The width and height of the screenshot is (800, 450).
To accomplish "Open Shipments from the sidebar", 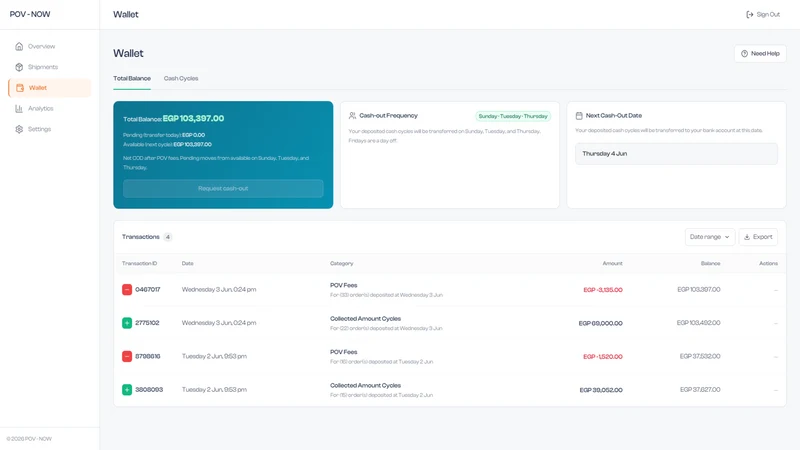I will 49,67.
